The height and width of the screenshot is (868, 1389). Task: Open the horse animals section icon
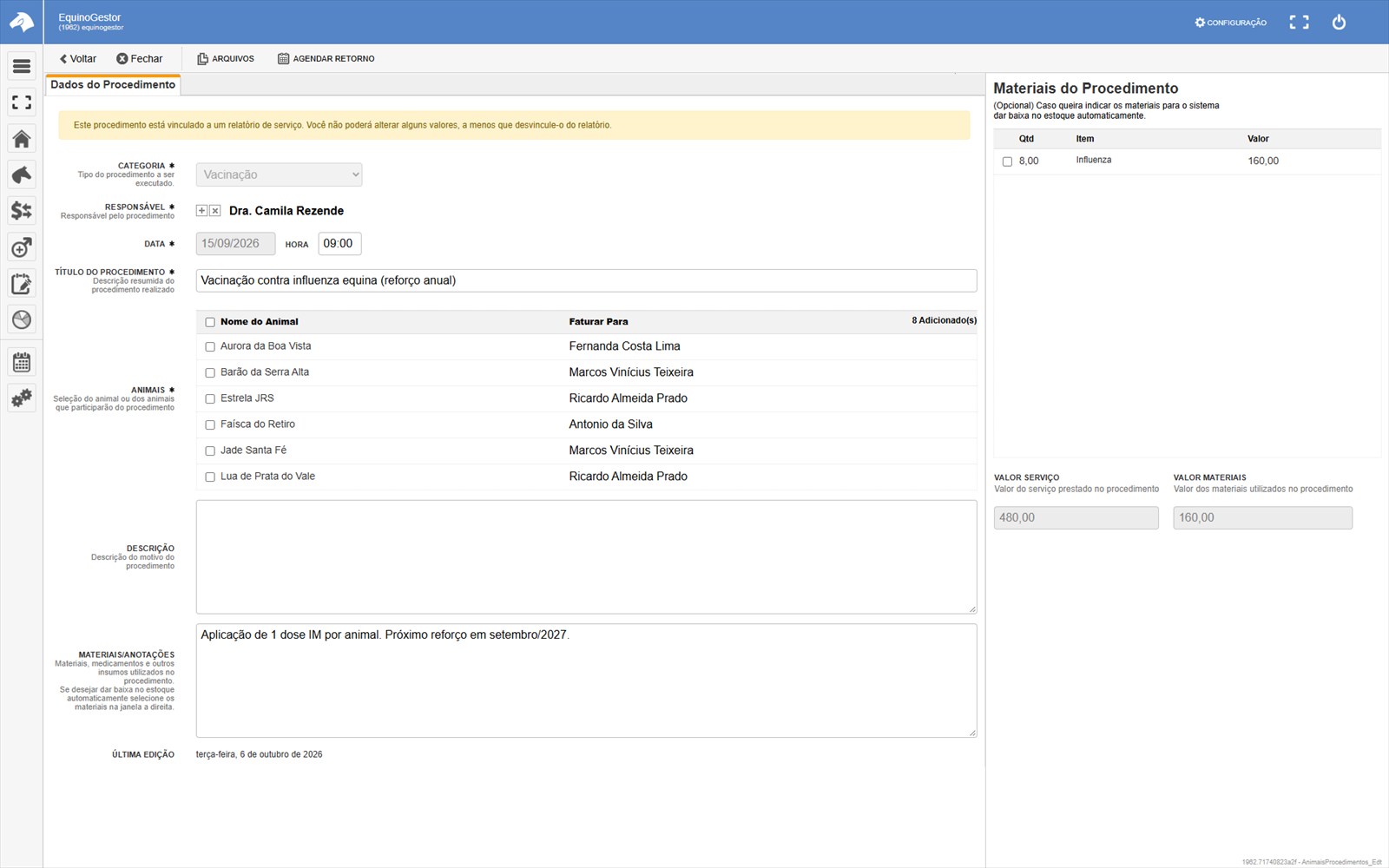pos(22,174)
